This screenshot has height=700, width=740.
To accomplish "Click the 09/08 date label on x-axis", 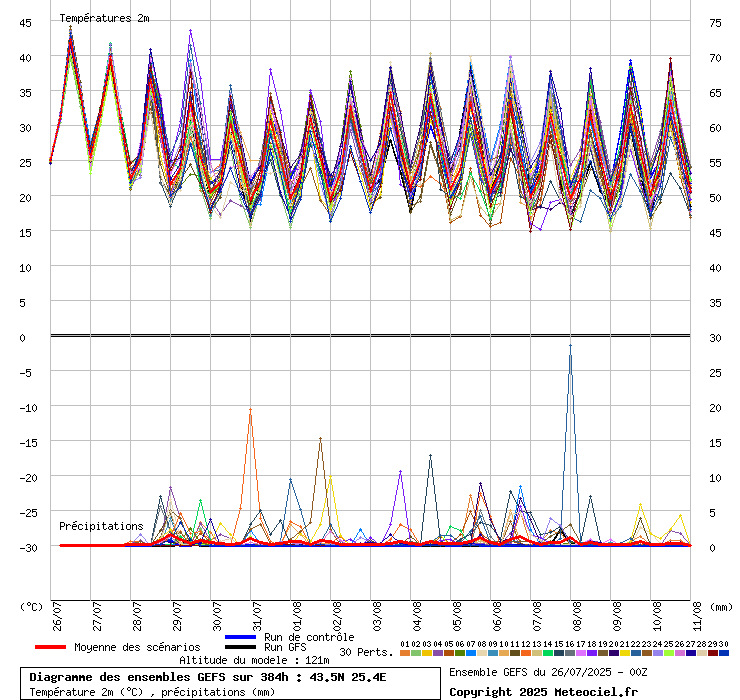I will (x=617, y=616).
